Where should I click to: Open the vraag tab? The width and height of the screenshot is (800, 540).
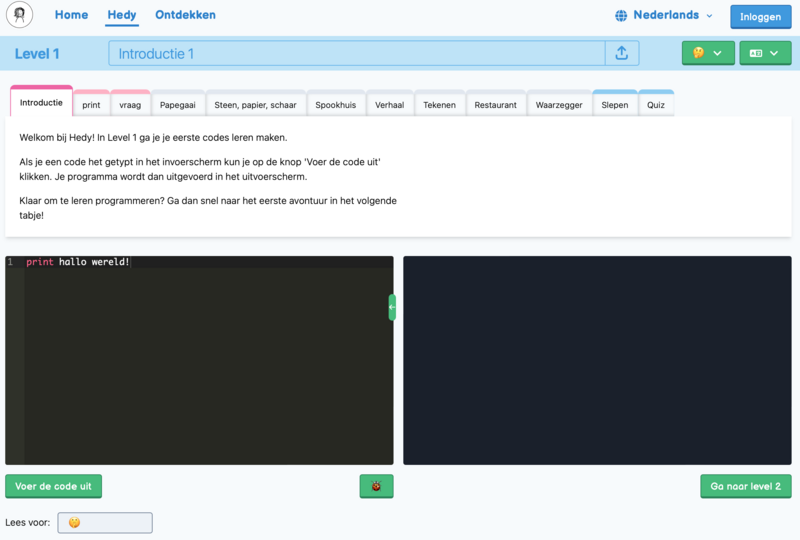click(x=130, y=104)
